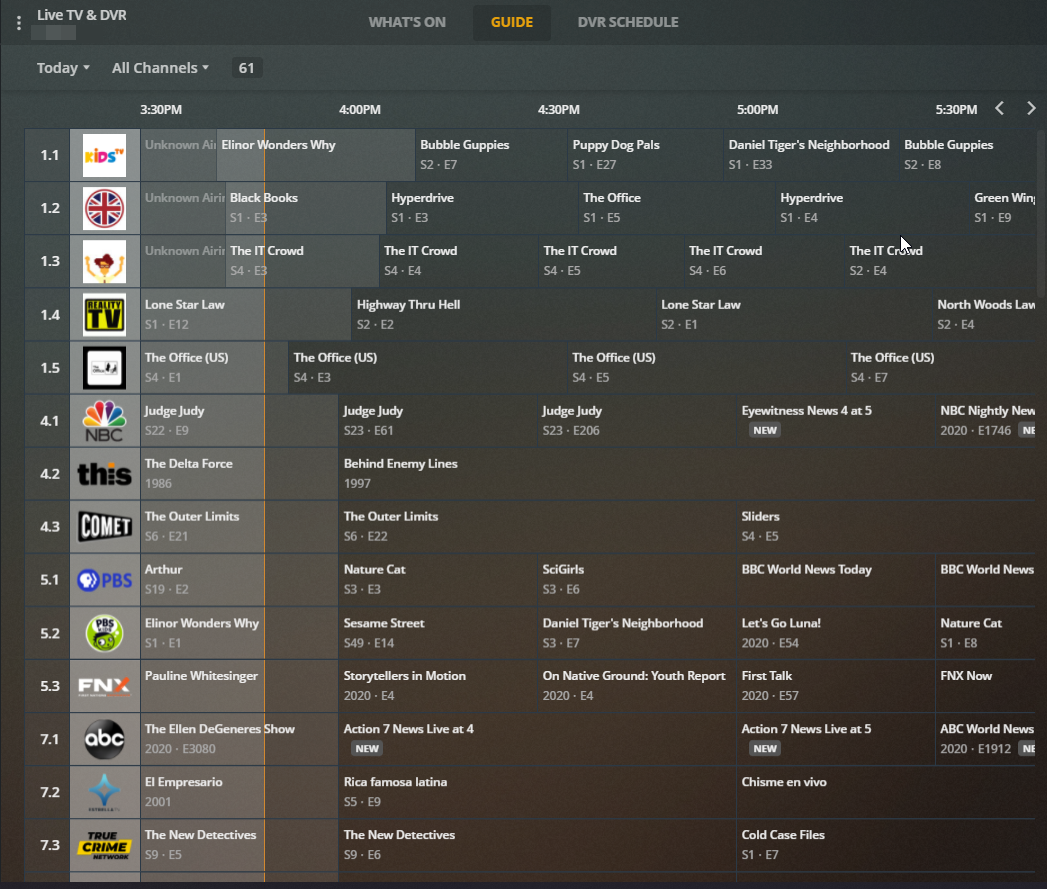Open Arthur S19 E2 on PBS

[239, 579]
